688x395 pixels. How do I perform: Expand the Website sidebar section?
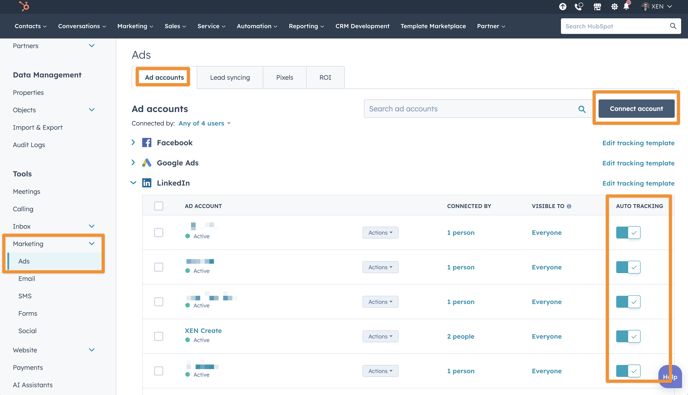pyautogui.click(x=91, y=350)
